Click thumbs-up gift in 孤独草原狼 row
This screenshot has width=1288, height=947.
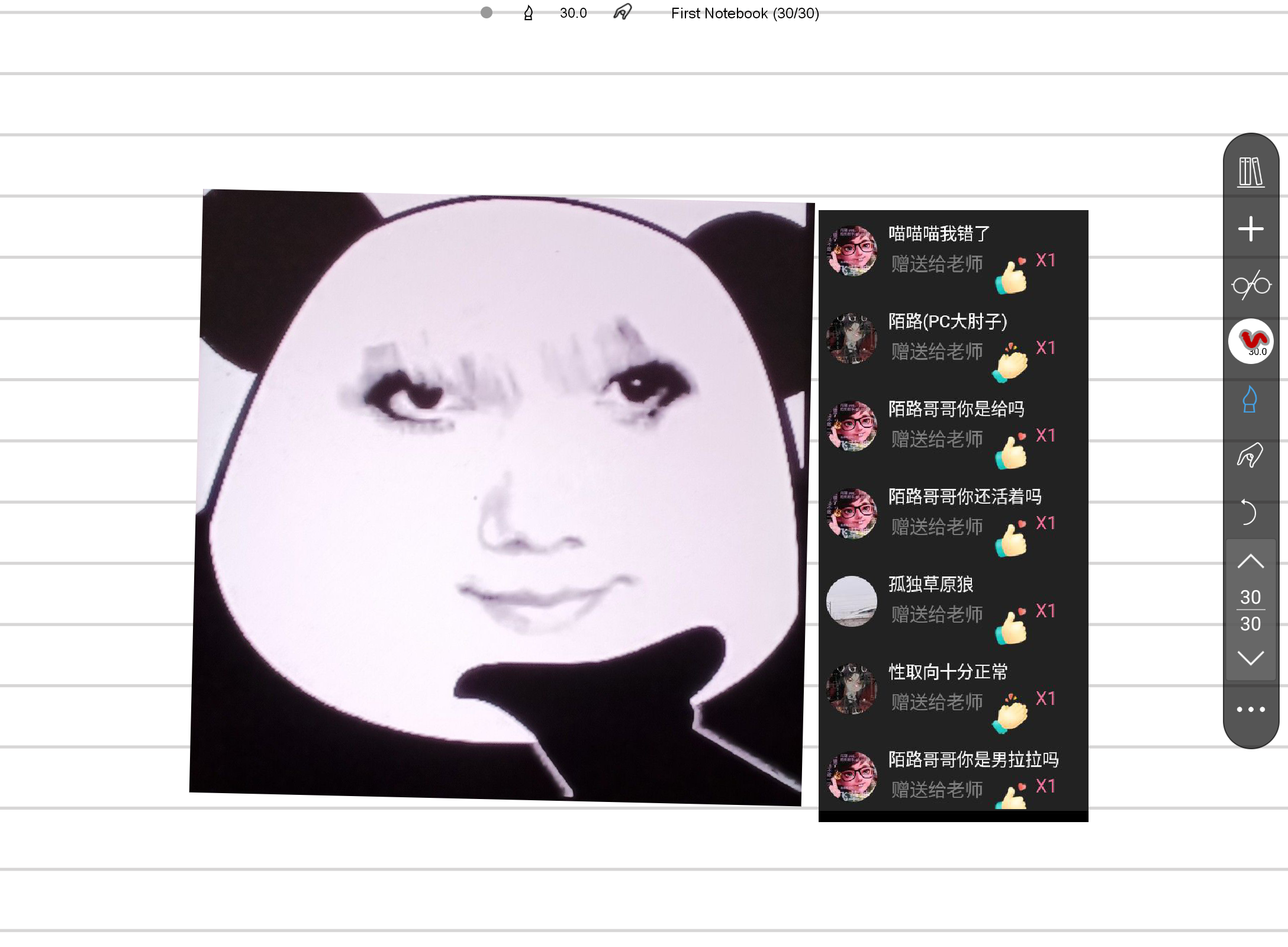tap(1011, 626)
